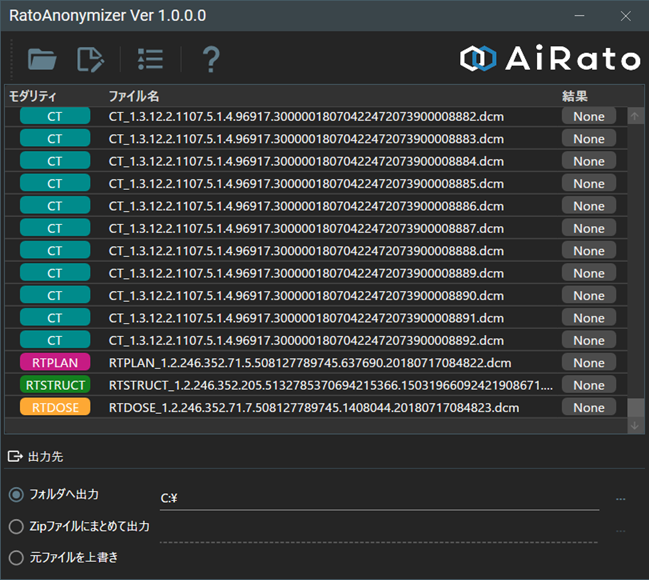Viewport: 649px width, 580px height.
Task: Click CT badge of file 08892
Action: [55, 340]
